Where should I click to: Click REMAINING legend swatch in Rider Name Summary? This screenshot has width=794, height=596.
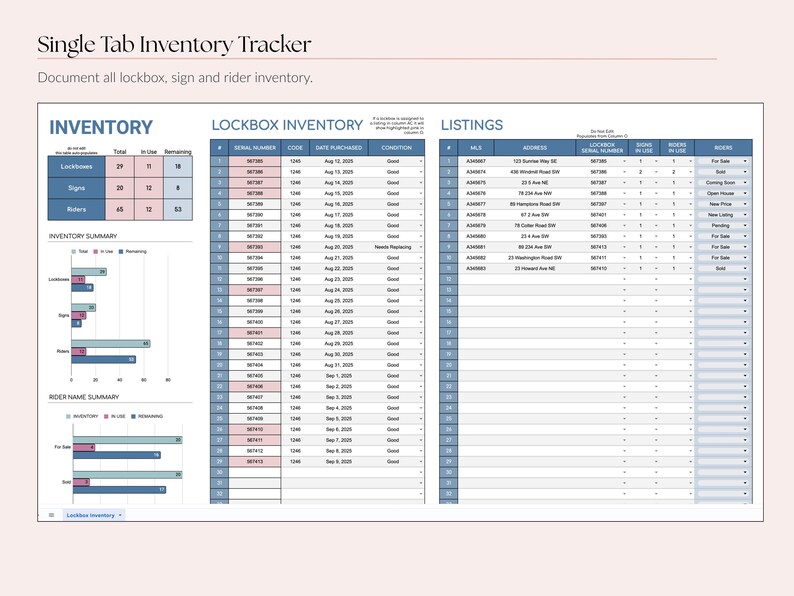click(133, 416)
